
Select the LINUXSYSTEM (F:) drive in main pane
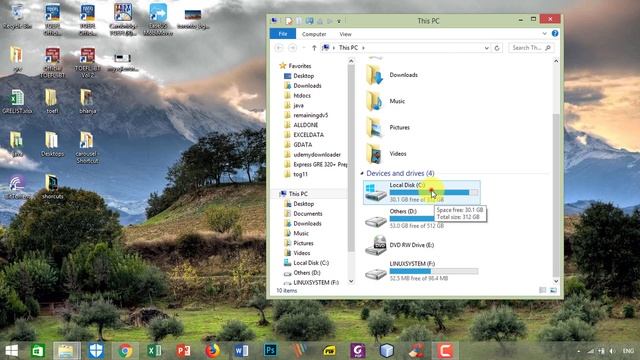point(421,271)
